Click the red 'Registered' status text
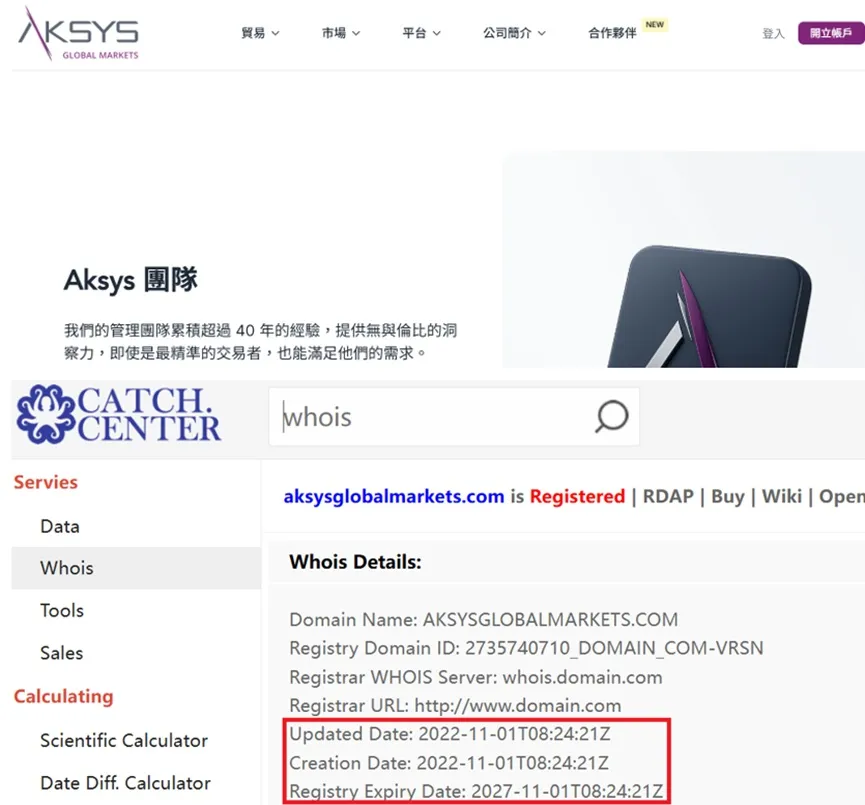 pos(577,496)
